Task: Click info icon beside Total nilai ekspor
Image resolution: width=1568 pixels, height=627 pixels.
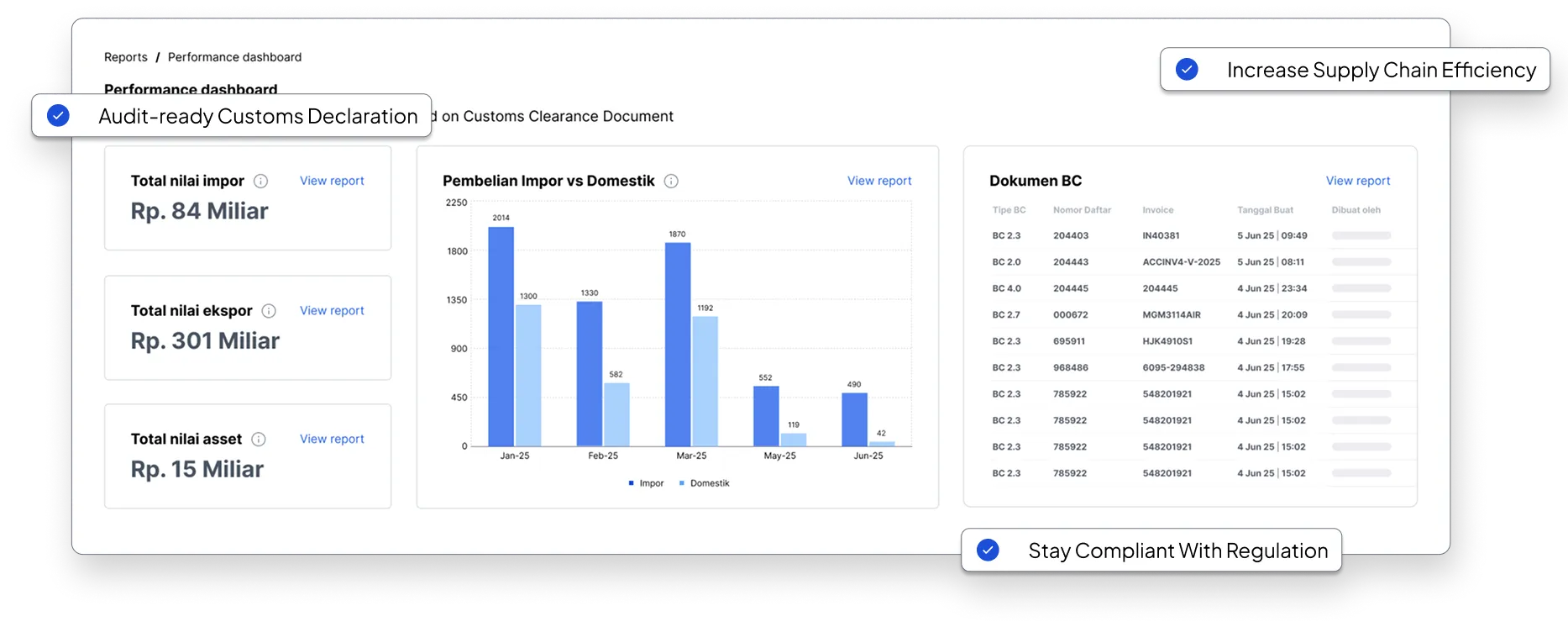Action: tap(269, 311)
